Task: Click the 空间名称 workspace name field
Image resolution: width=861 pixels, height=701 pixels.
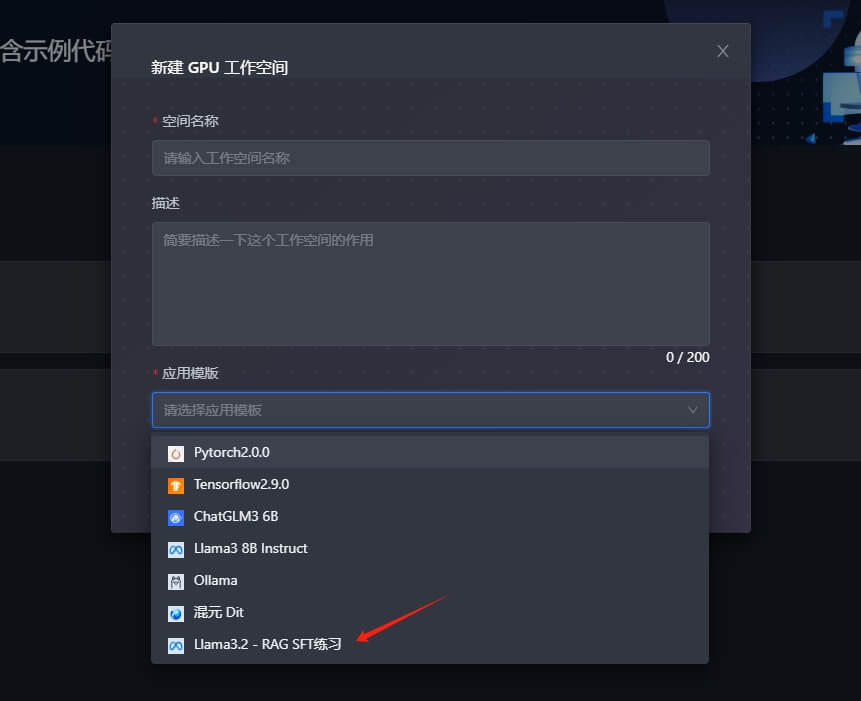Action: point(430,157)
